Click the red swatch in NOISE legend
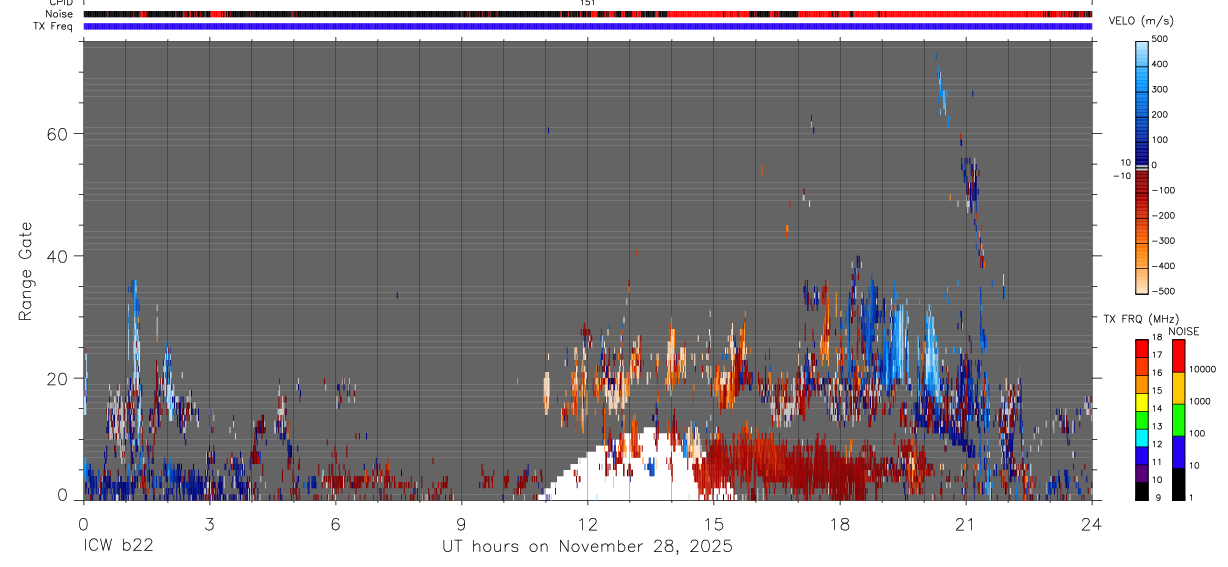This screenshot has height=567, width=1228. 1178,355
